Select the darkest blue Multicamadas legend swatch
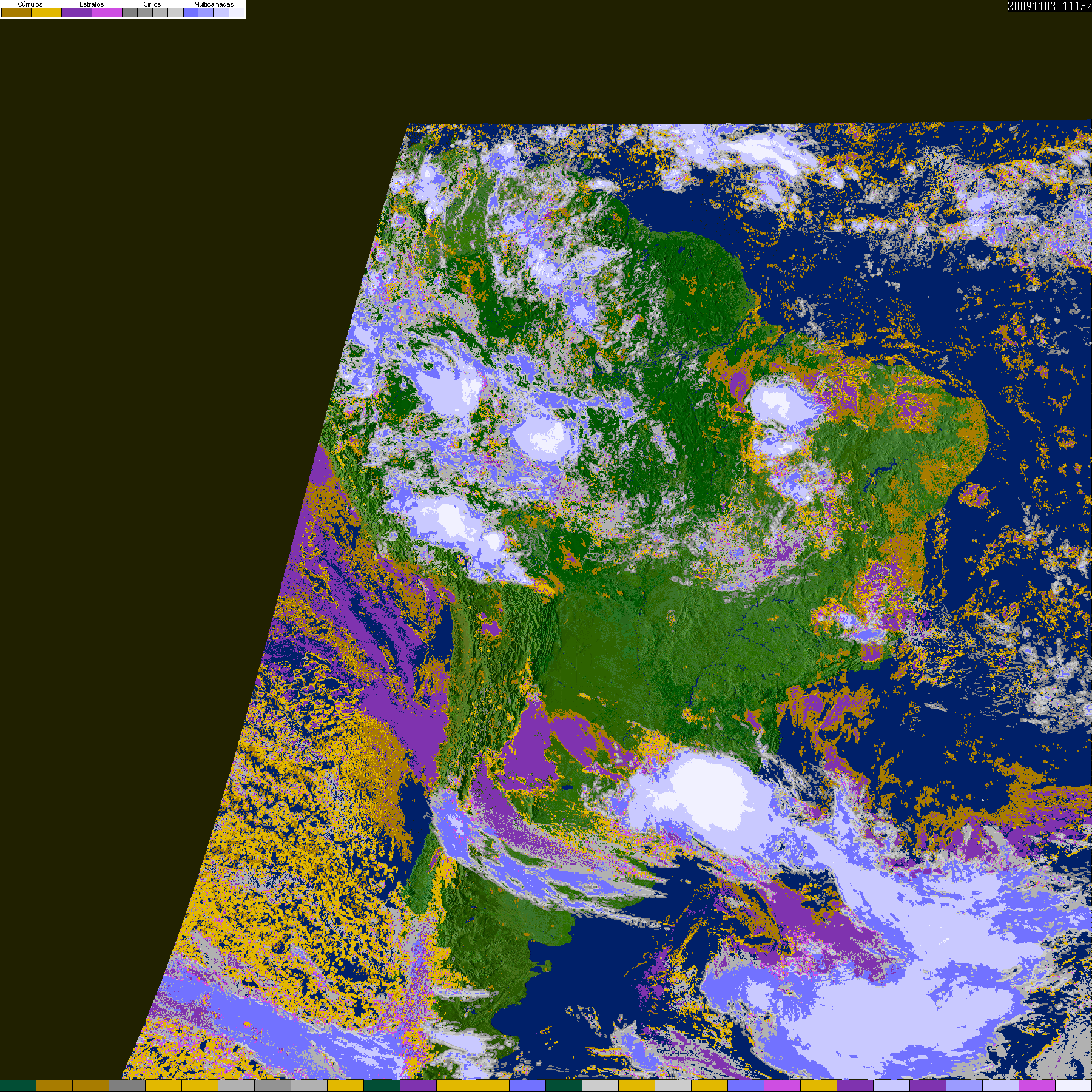 click(x=191, y=12)
